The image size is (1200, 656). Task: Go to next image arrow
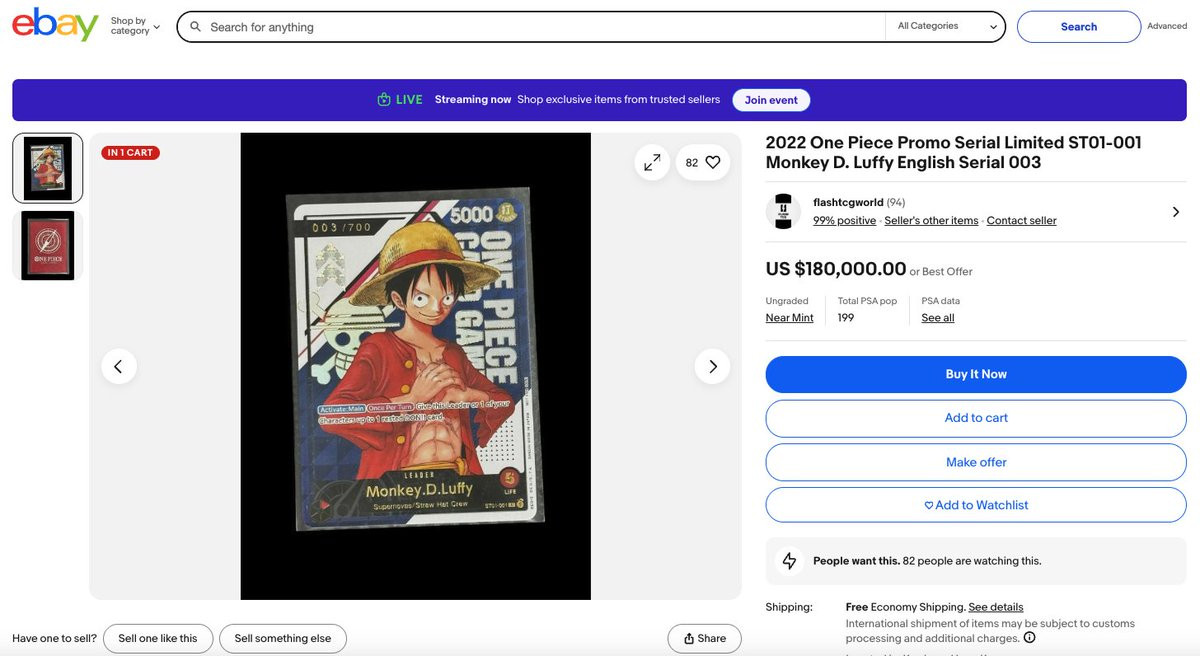[x=712, y=367]
